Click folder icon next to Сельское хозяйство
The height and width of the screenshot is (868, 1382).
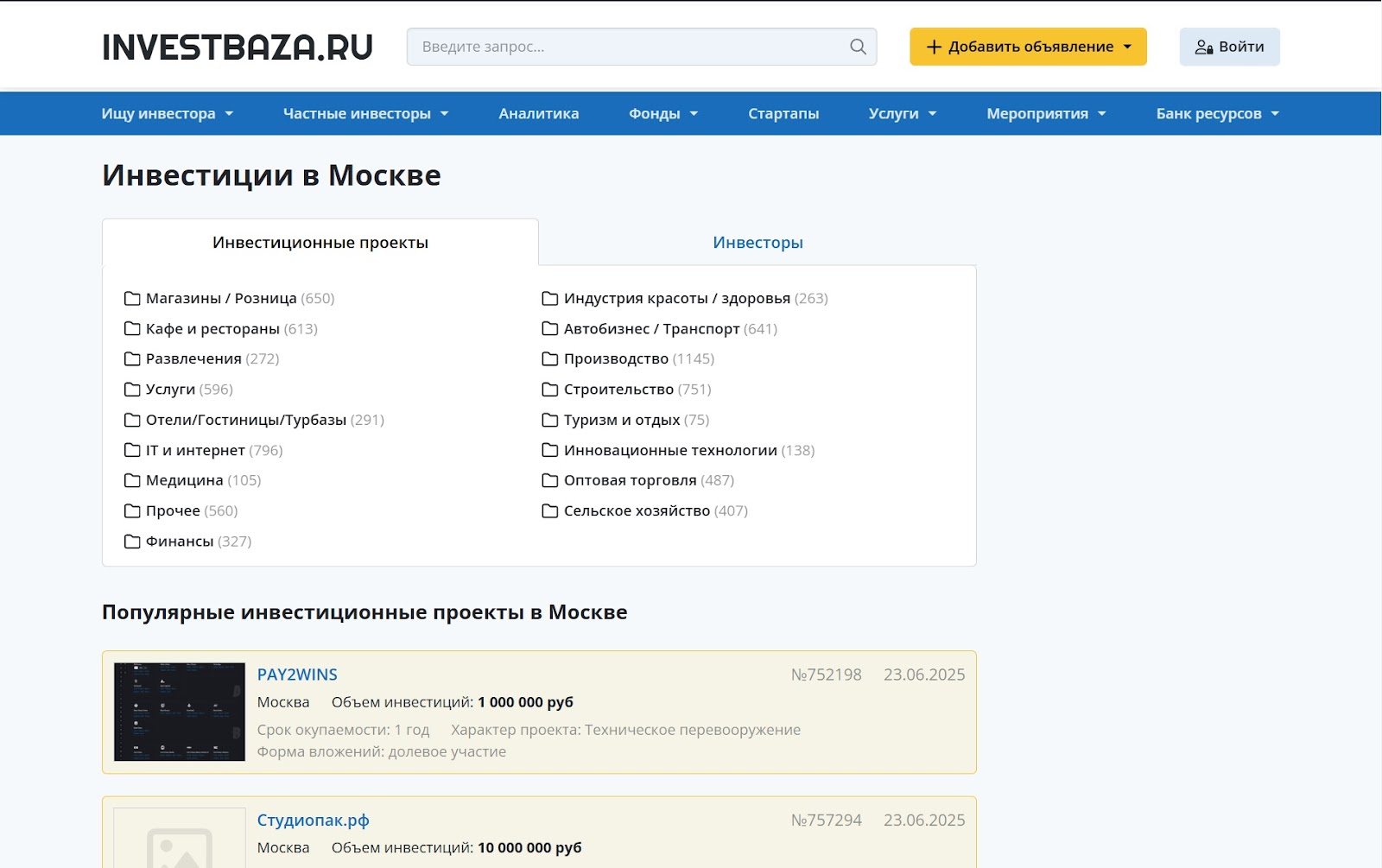[550, 511]
